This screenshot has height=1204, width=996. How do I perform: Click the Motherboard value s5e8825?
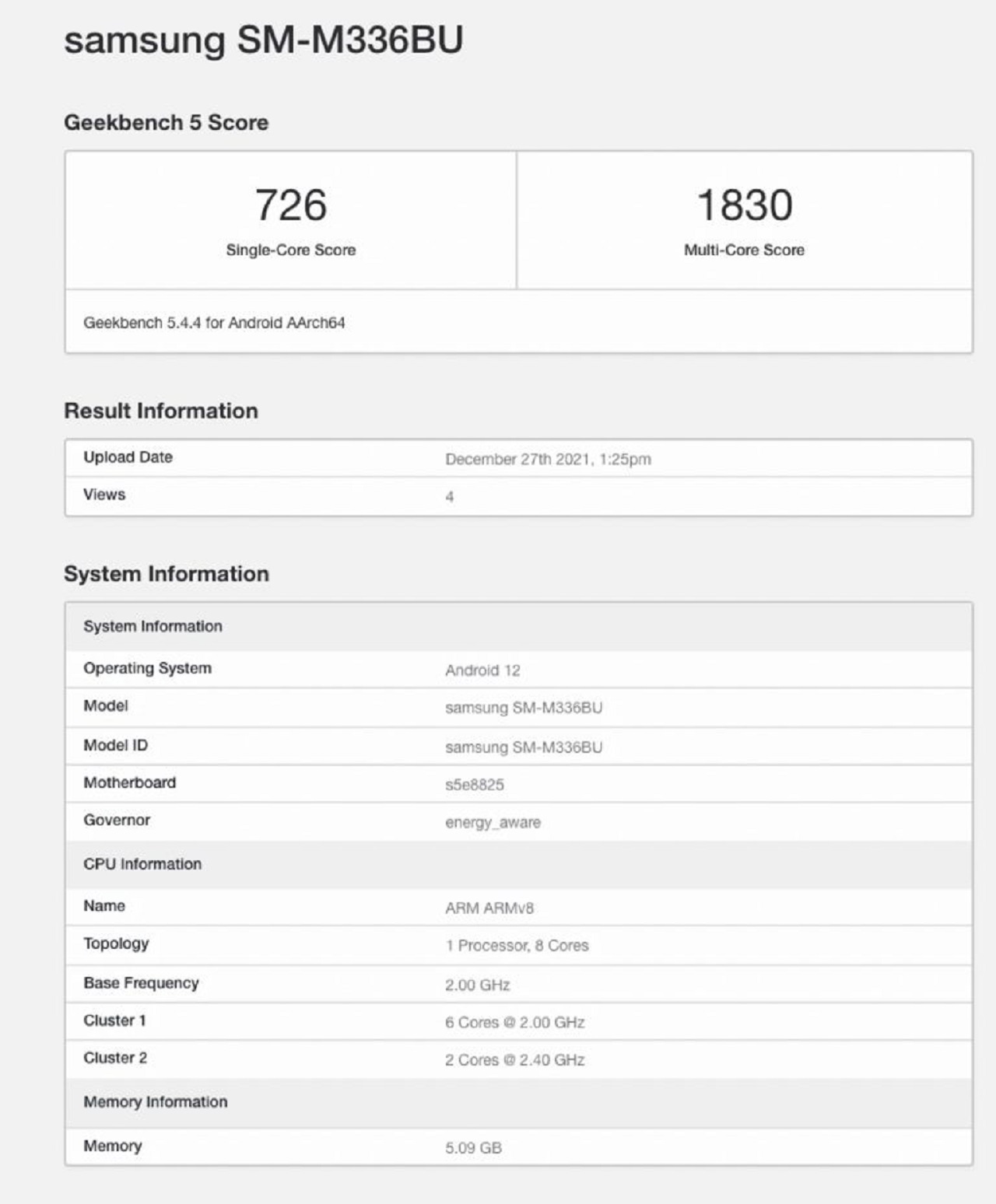pos(475,782)
